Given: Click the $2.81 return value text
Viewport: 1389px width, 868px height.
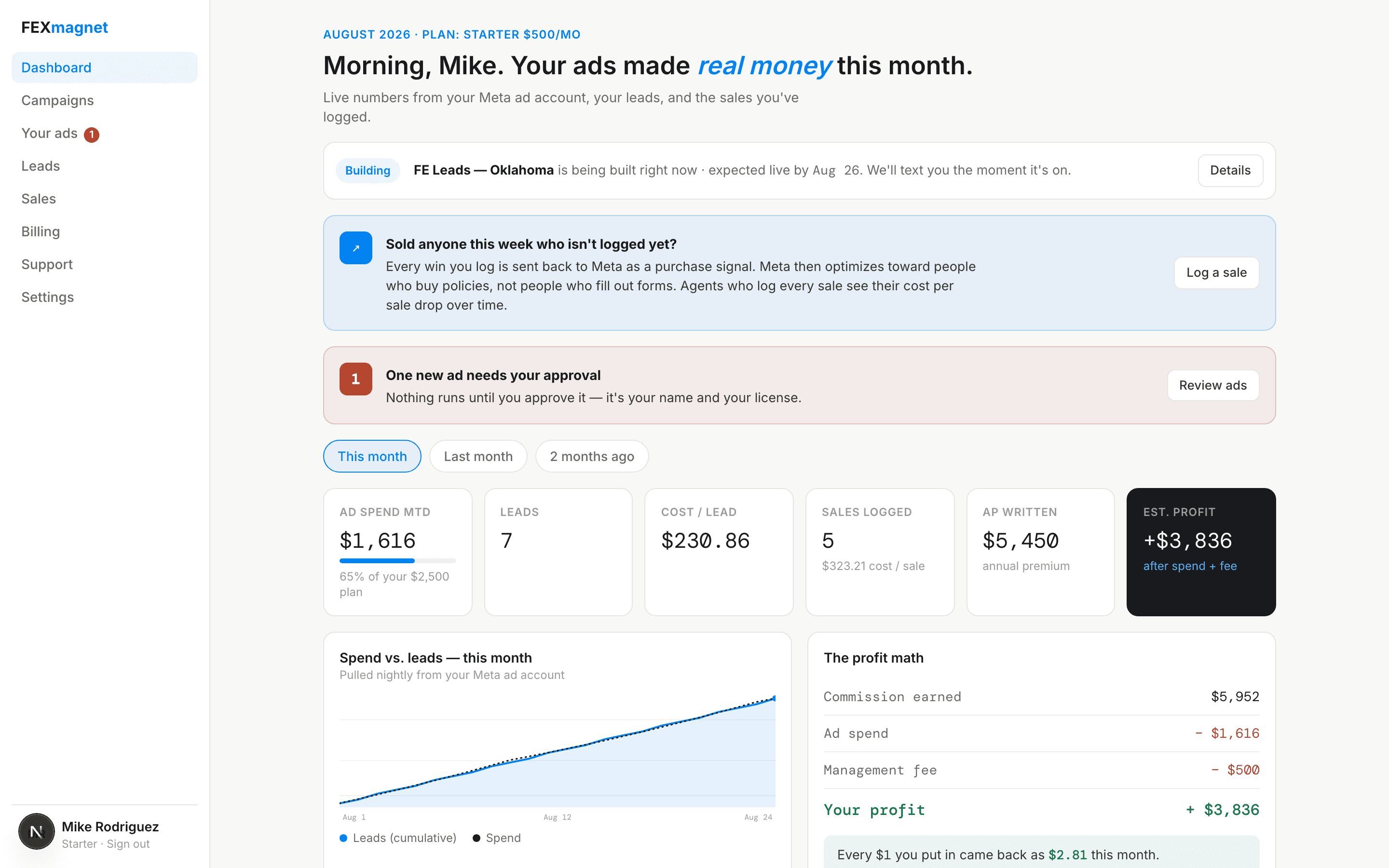Looking at the screenshot, I should click(x=1067, y=855).
